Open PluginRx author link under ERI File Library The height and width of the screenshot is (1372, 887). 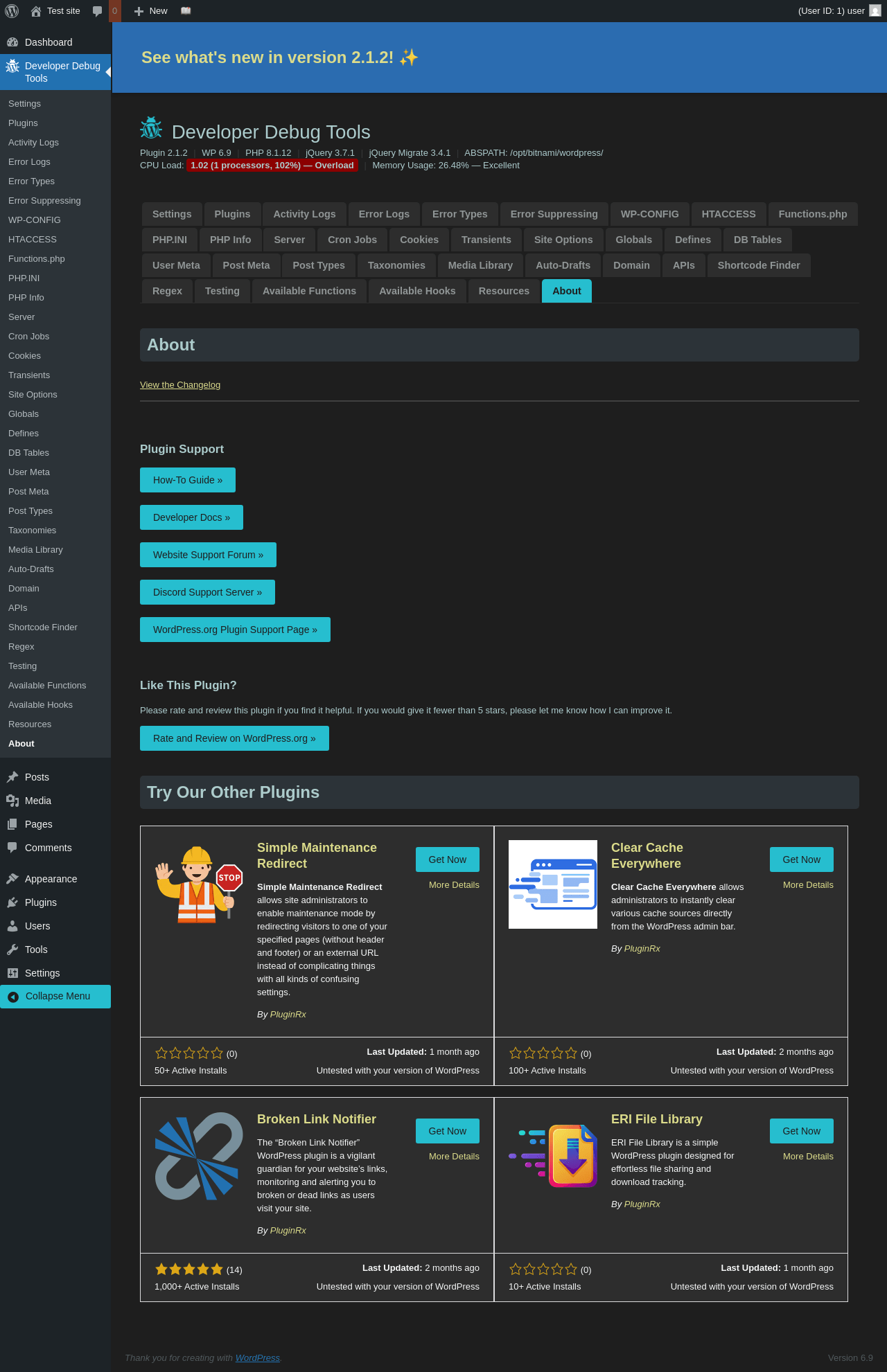coord(642,1204)
